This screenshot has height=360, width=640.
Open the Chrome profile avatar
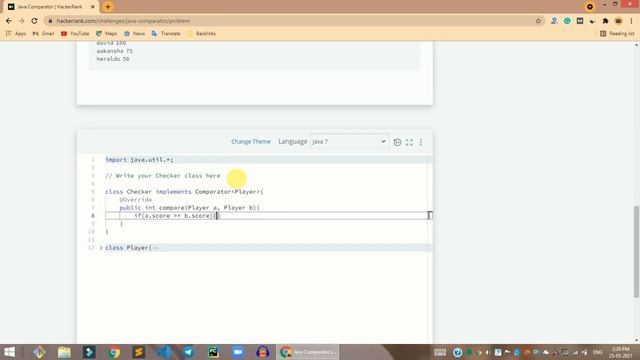[x=618, y=21]
